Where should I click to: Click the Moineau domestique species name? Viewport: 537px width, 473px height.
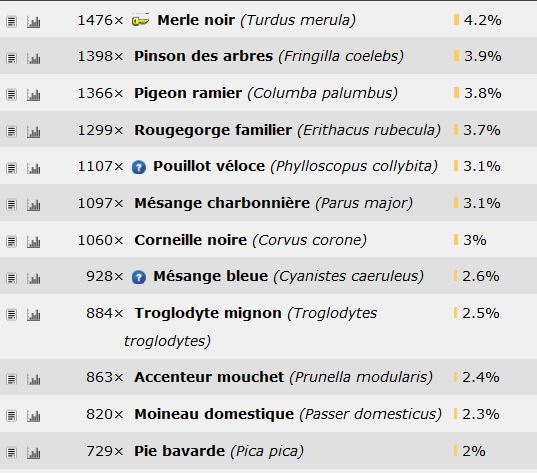click(214, 414)
